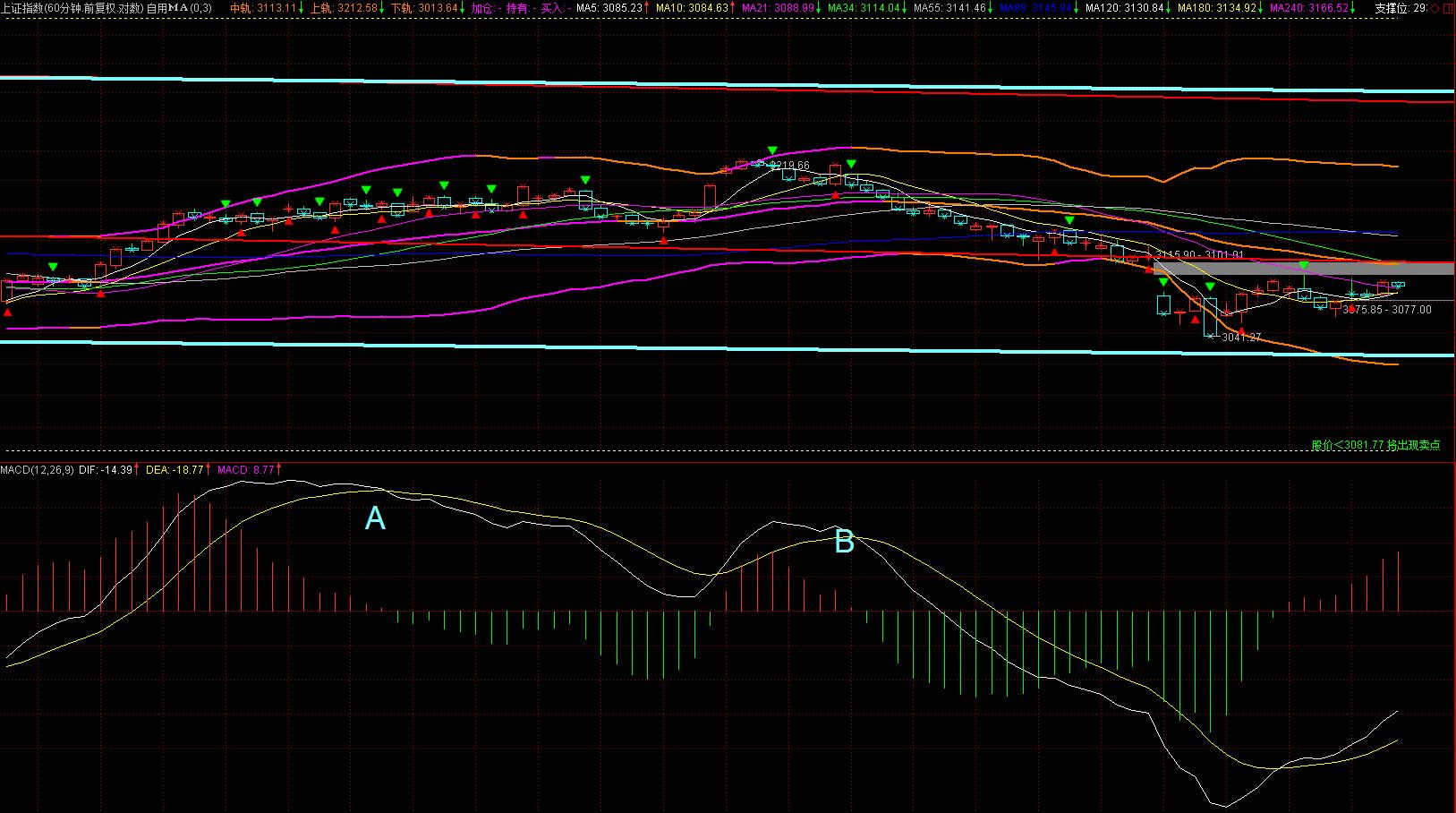Click the red diamond icon at top right
The image size is (1456, 813).
(x=1435, y=8)
